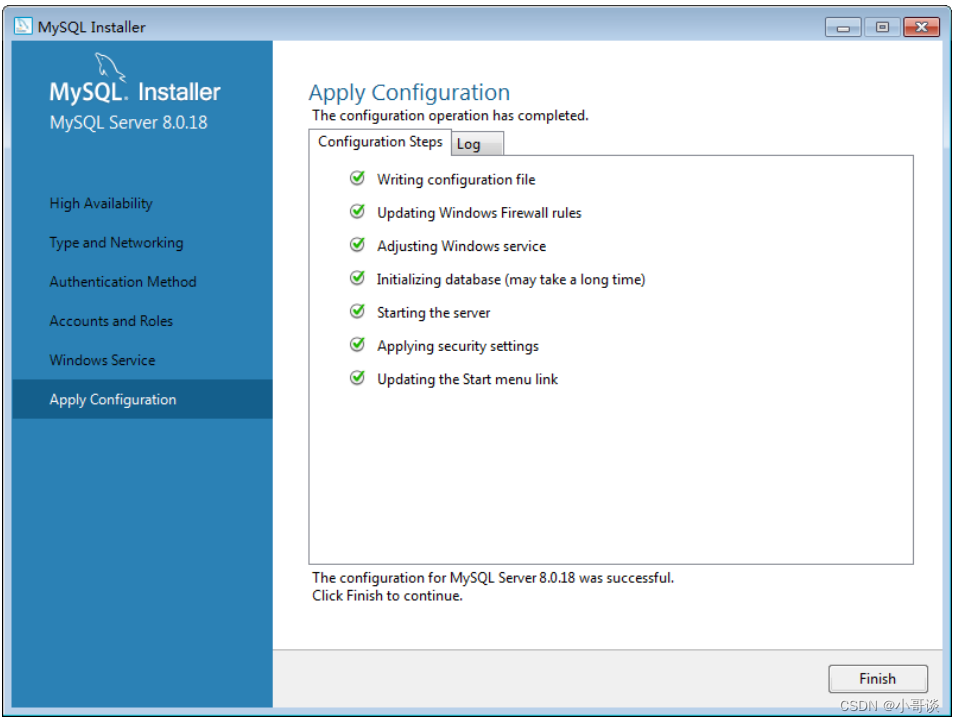The width and height of the screenshot is (955, 723).
Task: Select Windows Service sidebar step
Action: point(102,360)
